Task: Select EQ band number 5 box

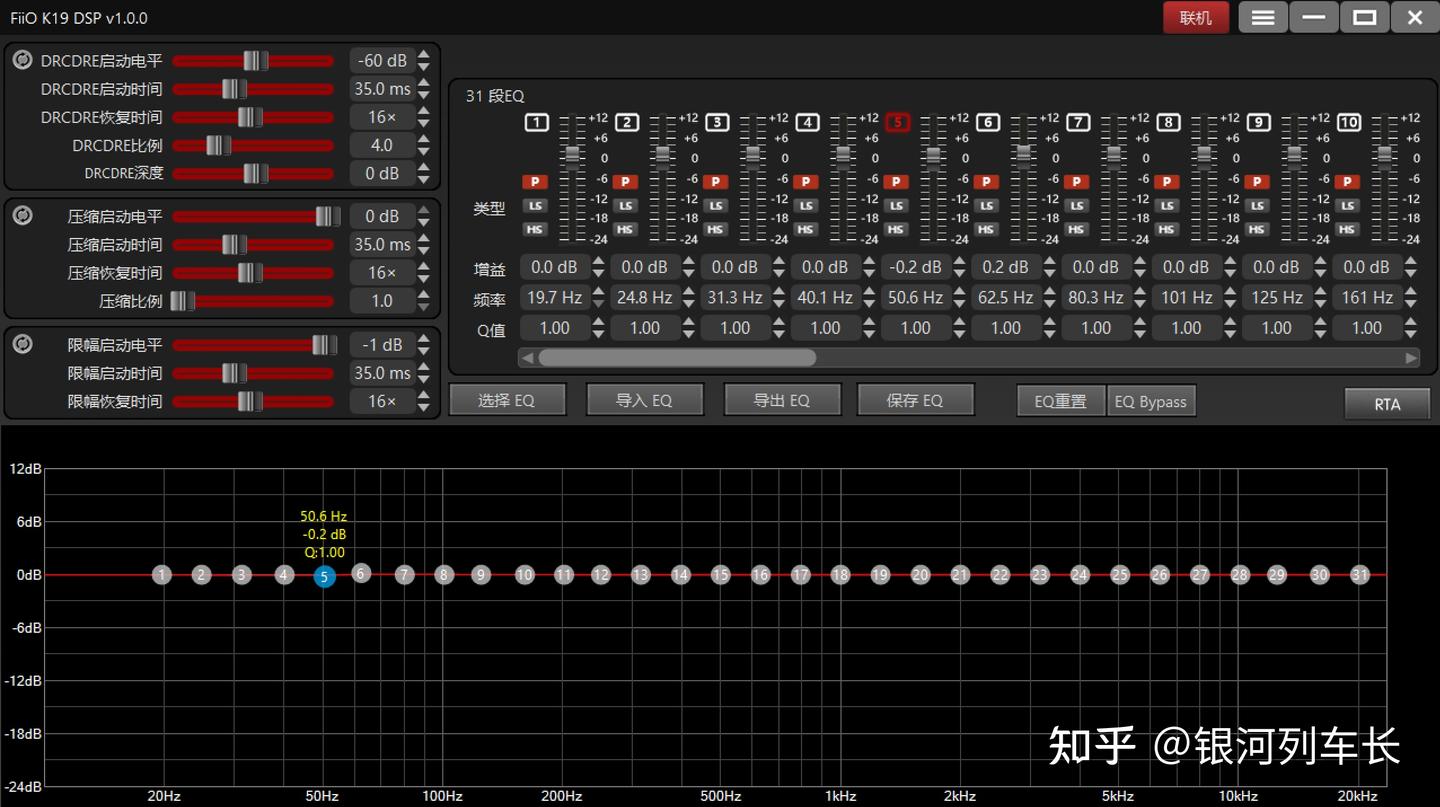Action: click(x=897, y=123)
